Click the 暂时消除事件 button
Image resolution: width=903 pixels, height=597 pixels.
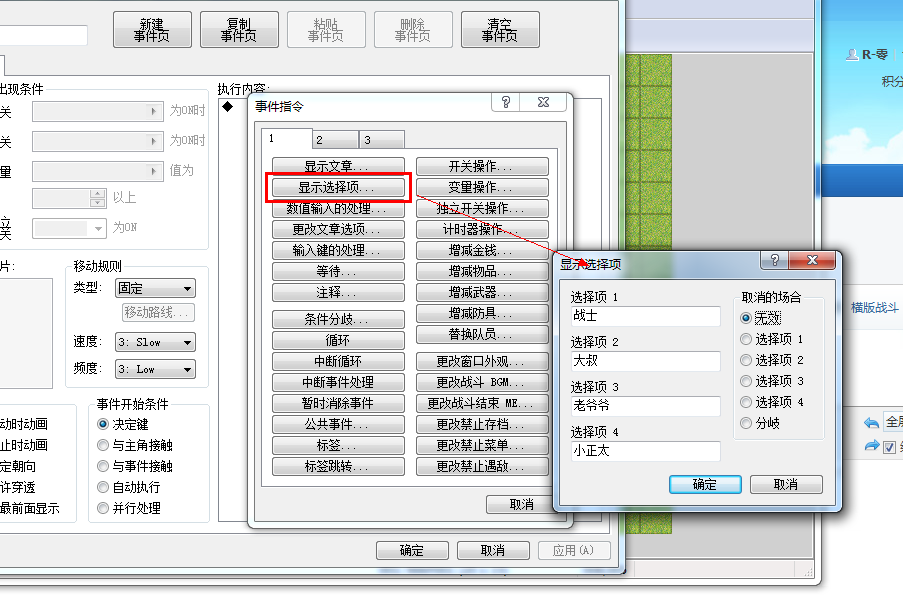pos(338,403)
